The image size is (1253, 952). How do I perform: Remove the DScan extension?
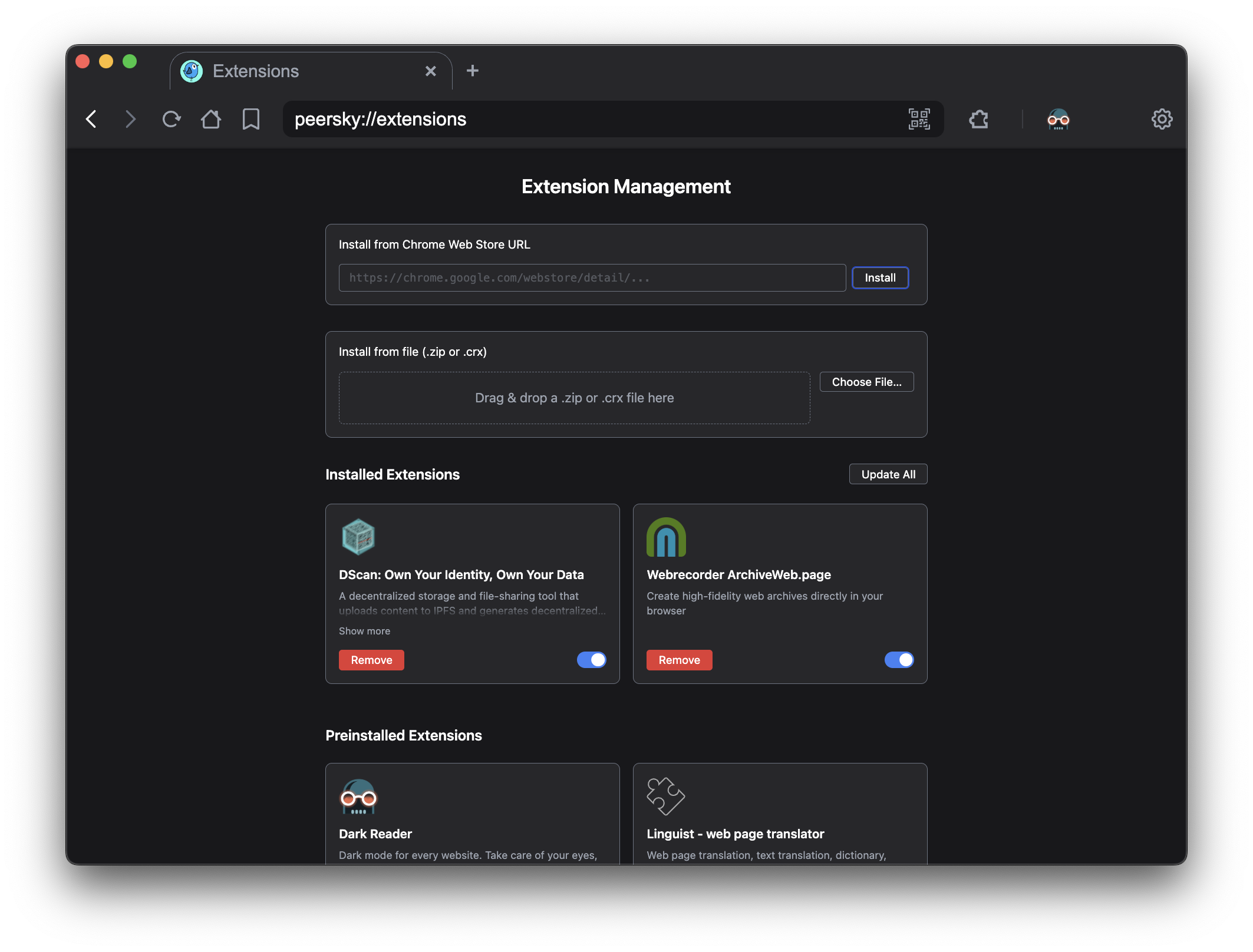point(371,660)
